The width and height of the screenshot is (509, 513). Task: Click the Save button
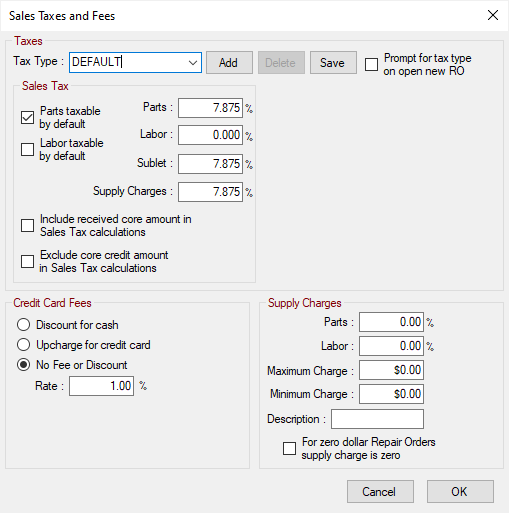point(333,63)
